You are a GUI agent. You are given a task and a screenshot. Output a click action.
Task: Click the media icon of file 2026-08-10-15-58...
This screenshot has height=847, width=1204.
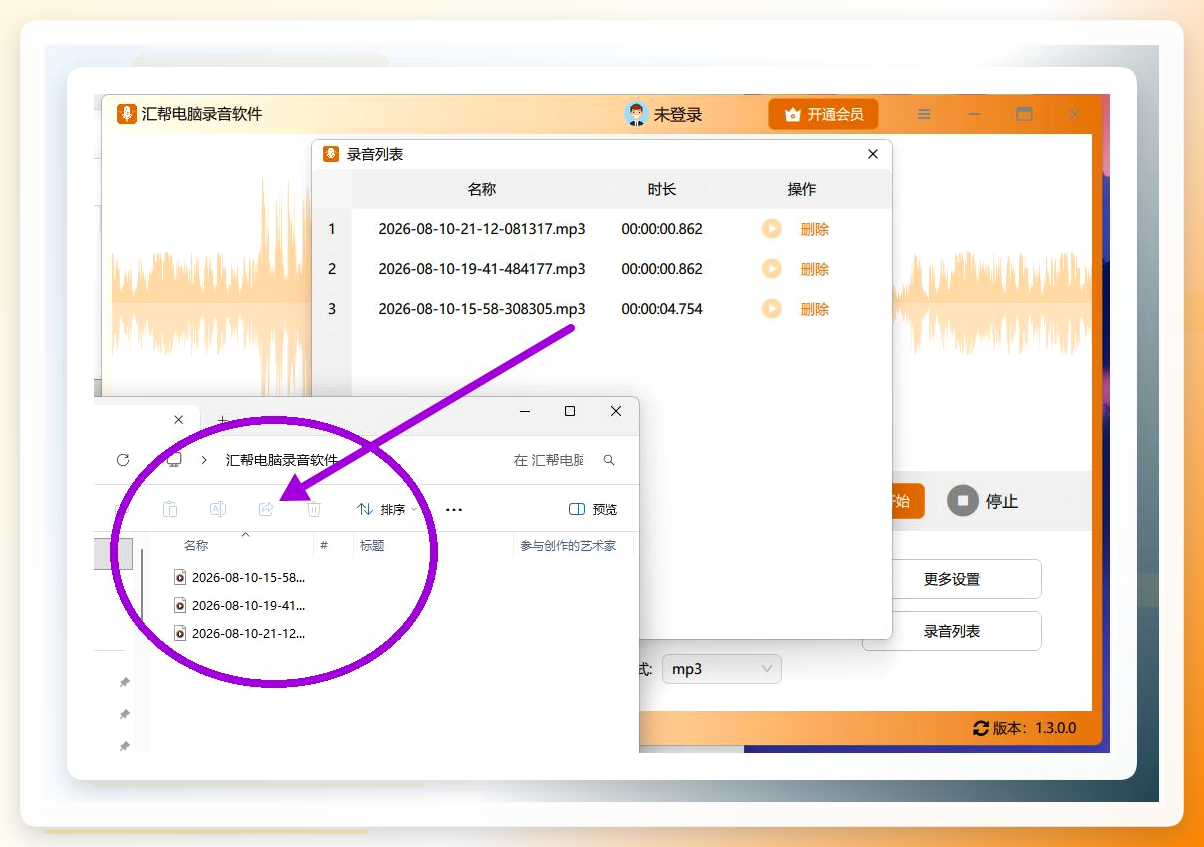[180, 577]
